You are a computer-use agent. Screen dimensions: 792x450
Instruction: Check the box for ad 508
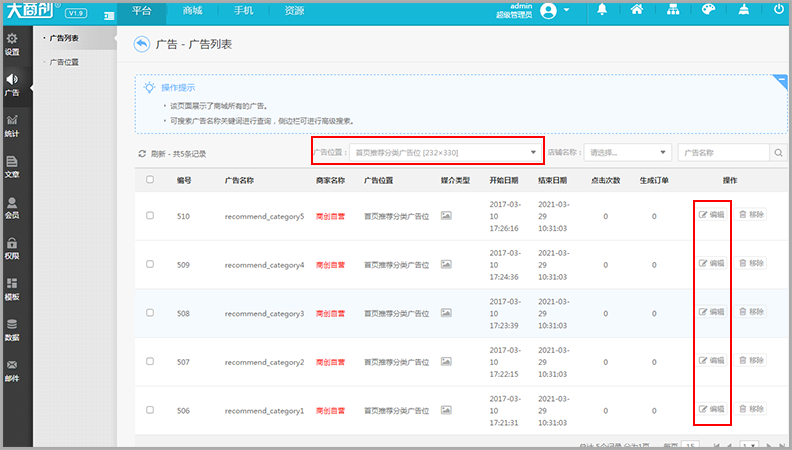[x=150, y=313]
